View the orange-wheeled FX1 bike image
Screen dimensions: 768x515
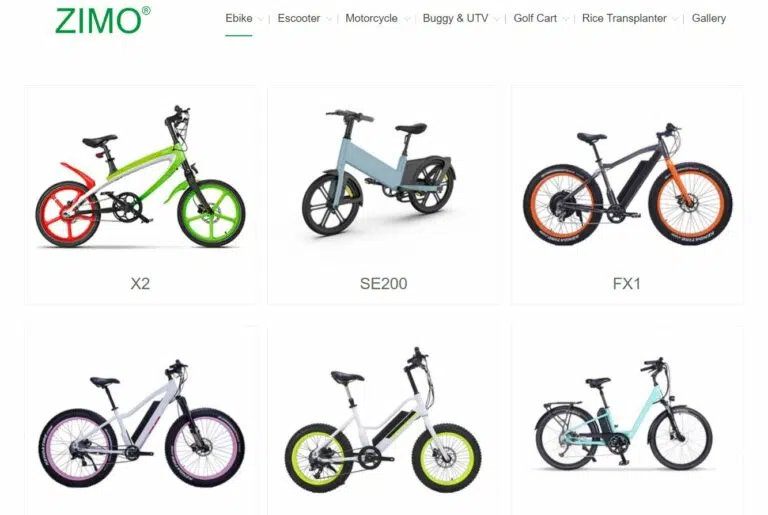tap(627, 184)
